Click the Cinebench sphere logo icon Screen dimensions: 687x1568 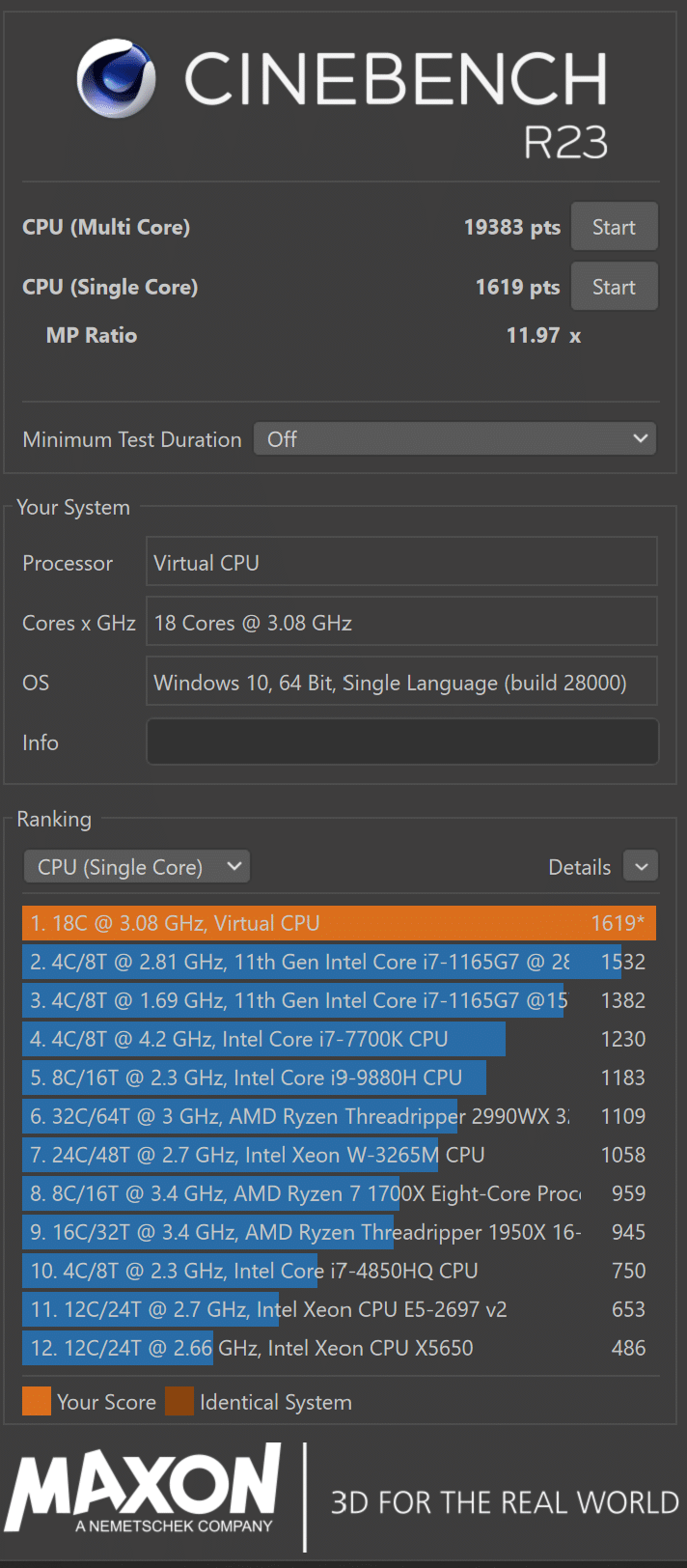tap(117, 78)
